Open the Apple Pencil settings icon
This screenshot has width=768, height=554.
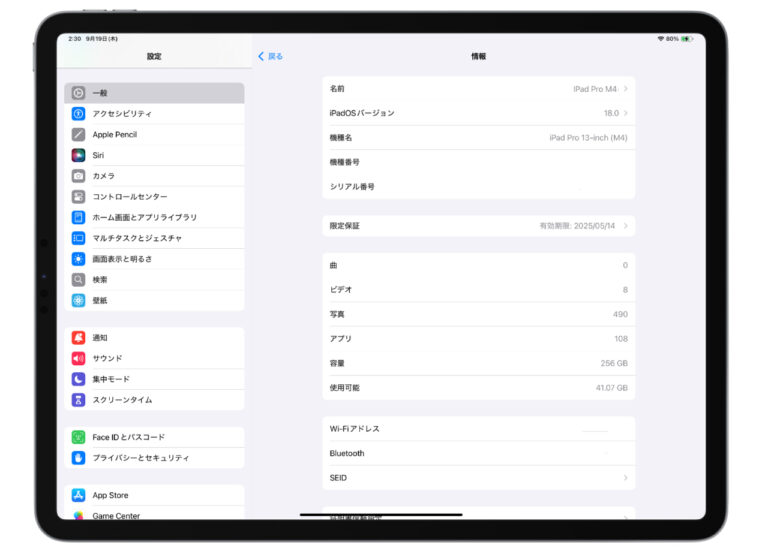pyautogui.click(x=78, y=134)
